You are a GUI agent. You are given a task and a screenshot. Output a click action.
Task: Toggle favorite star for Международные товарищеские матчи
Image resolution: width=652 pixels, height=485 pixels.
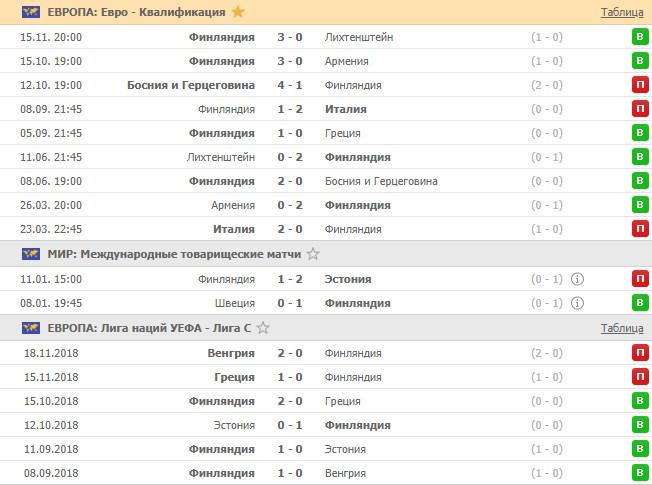click(x=313, y=254)
